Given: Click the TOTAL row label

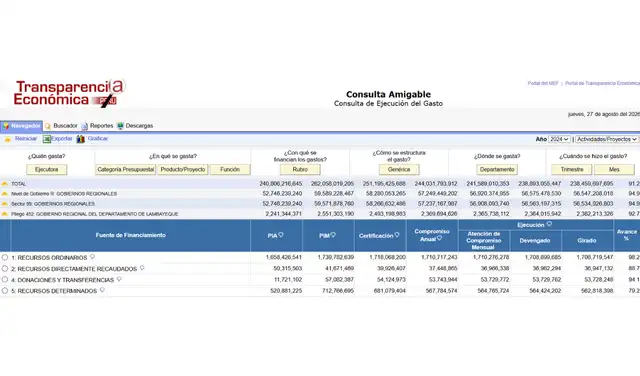Looking at the screenshot, I should pos(19,184).
